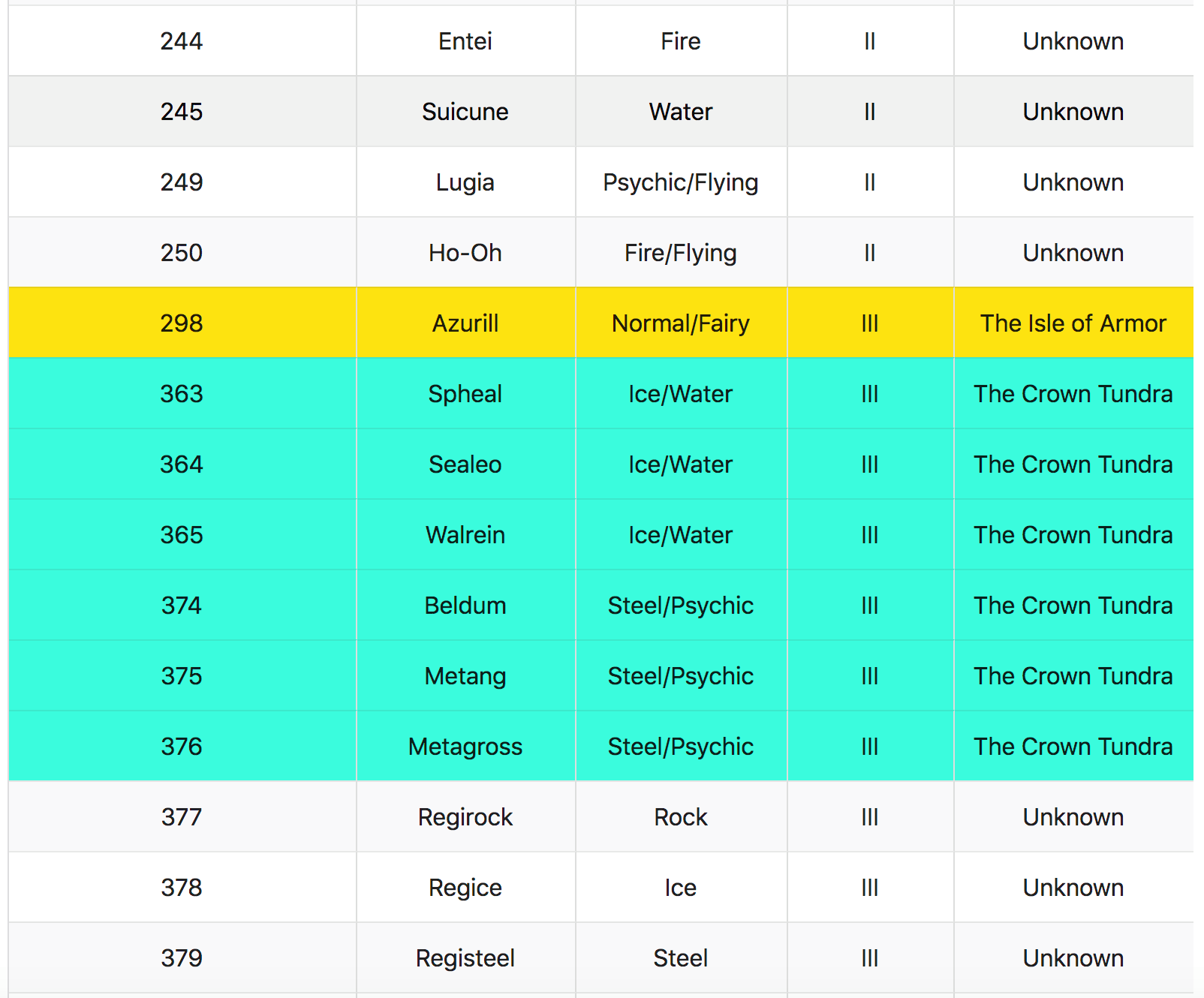
Task: Select the Registeel name cell
Action: tap(465, 957)
